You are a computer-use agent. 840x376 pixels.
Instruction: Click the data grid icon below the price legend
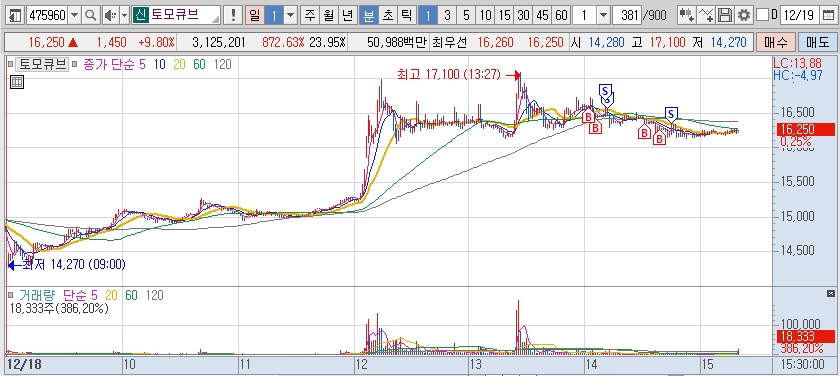(x=17, y=82)
